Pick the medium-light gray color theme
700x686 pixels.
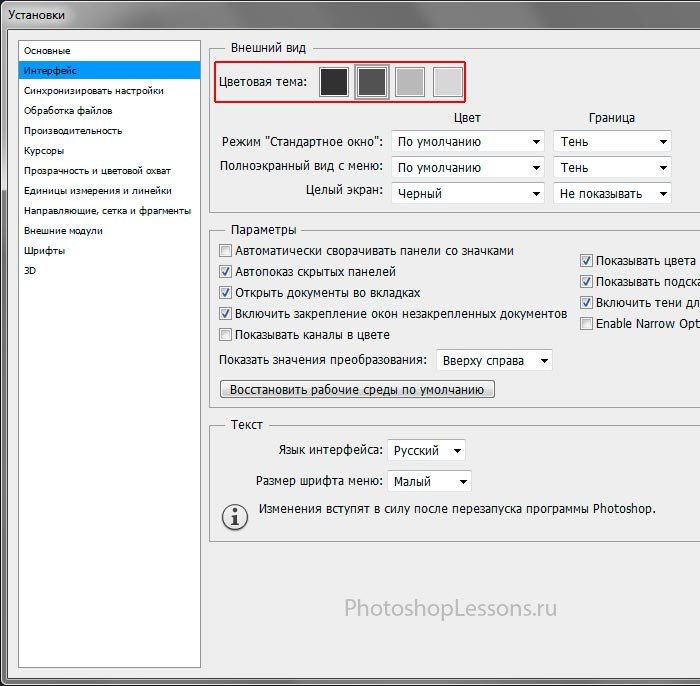click(x=410, y=82)
